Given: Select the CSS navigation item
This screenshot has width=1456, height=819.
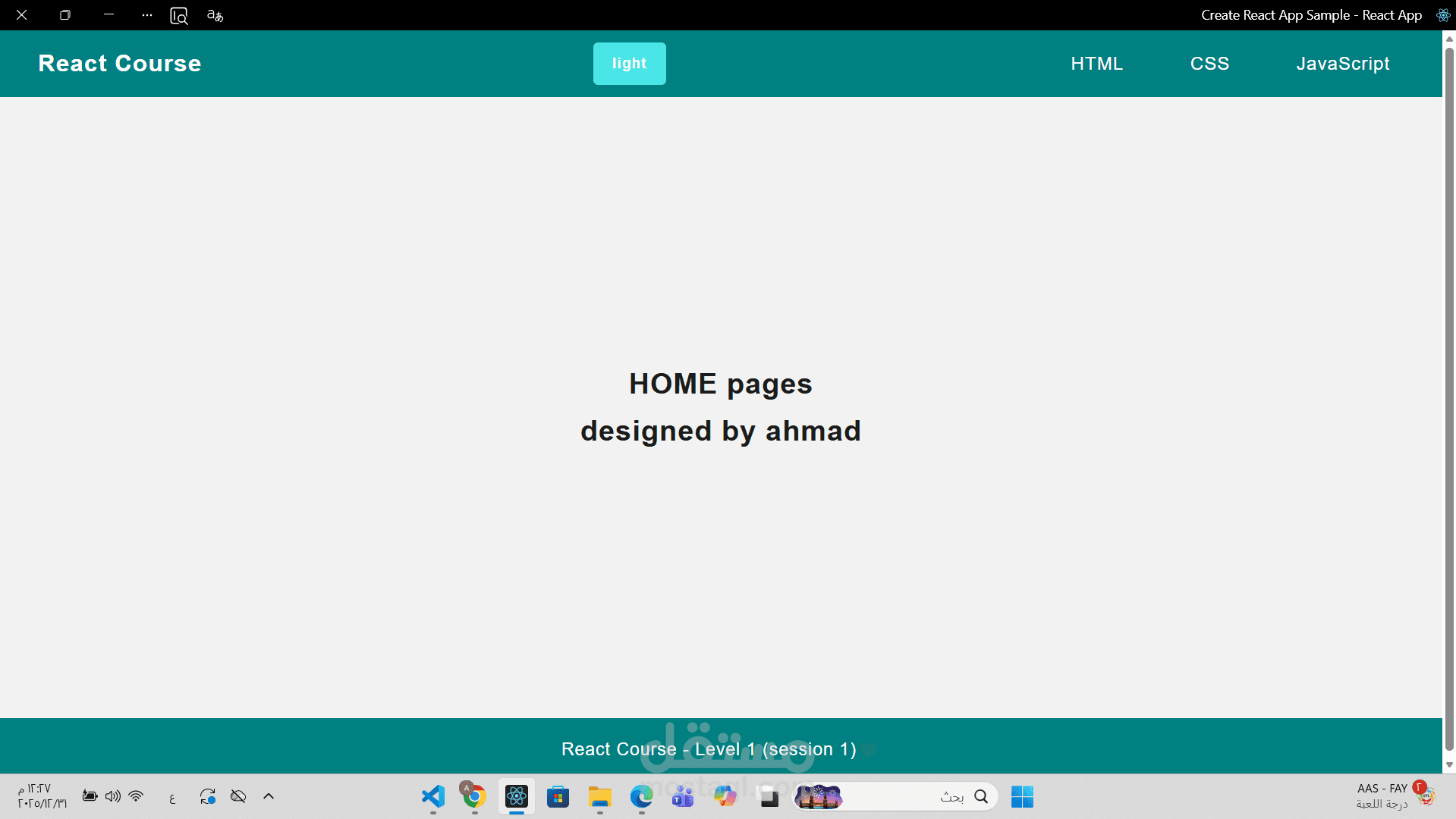Looking at the screenshot, I should tap(1209, 64).
